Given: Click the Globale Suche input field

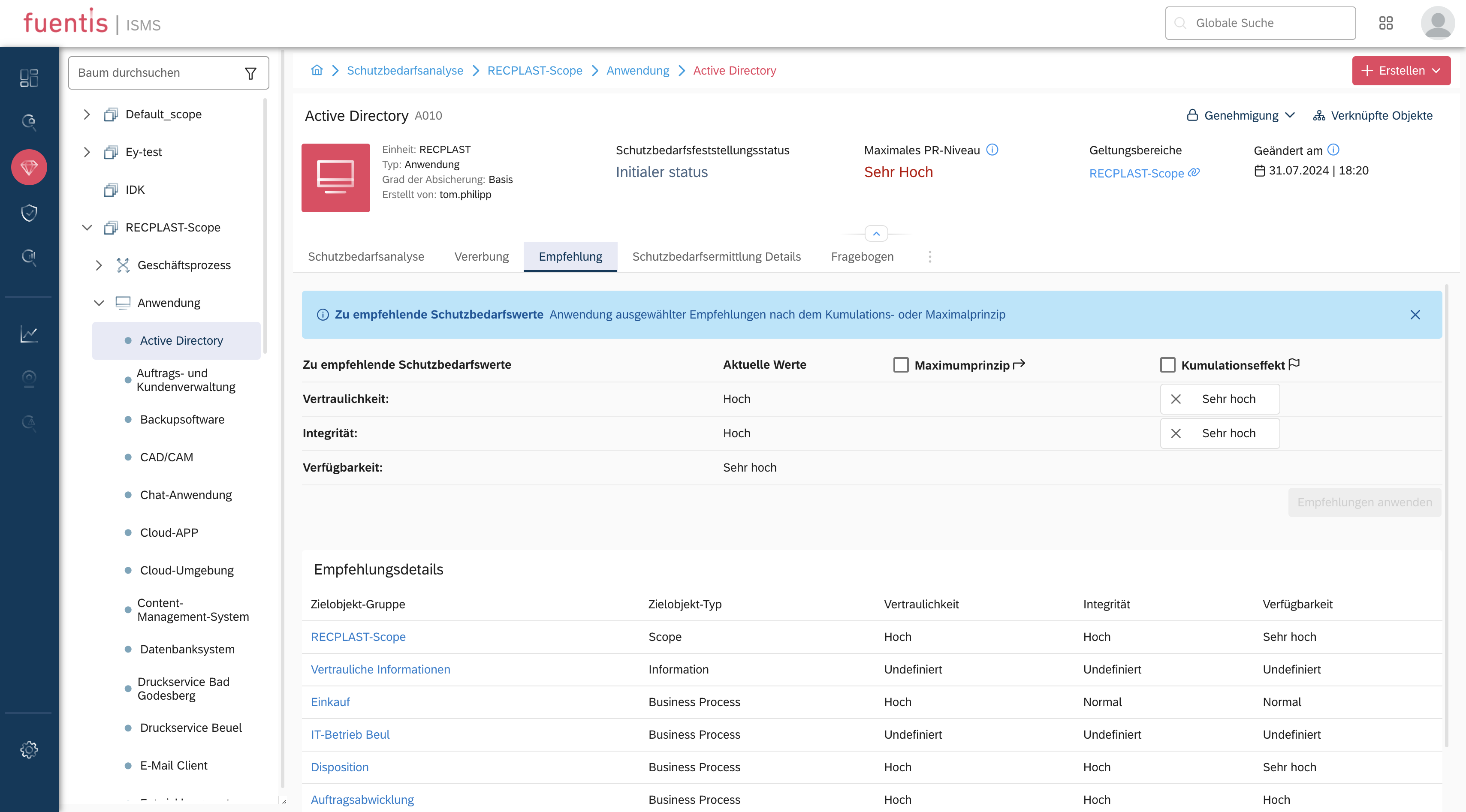Looking at the screenshot, I should tap(1260, 23).
